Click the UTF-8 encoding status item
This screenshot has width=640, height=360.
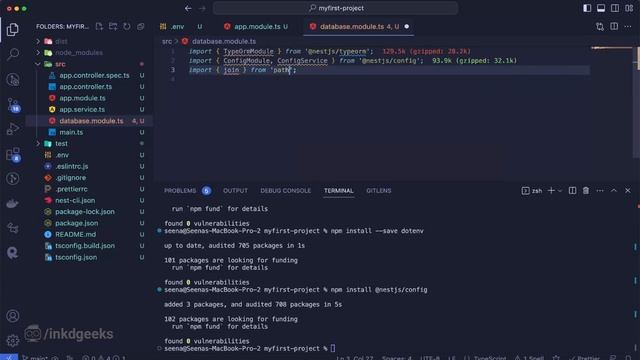[x=429, y=358]
